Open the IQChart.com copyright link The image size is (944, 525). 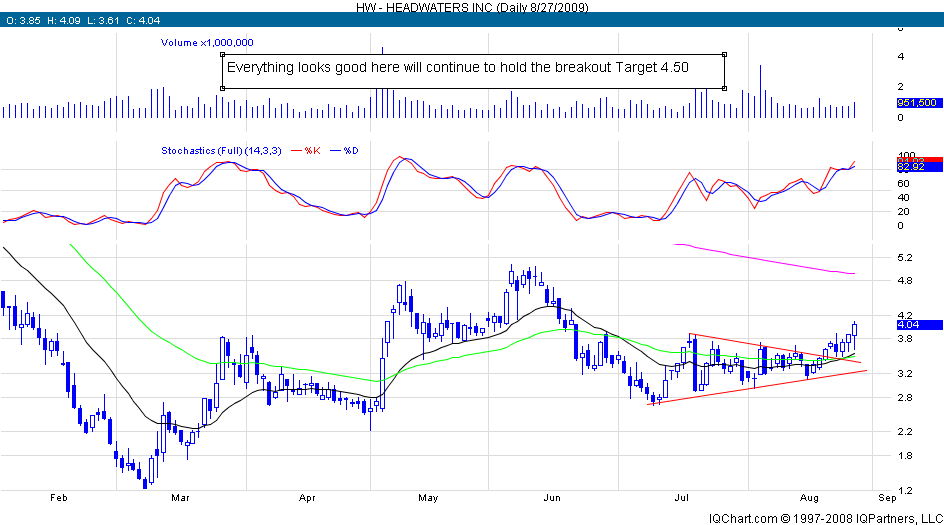tap(825, 518)
